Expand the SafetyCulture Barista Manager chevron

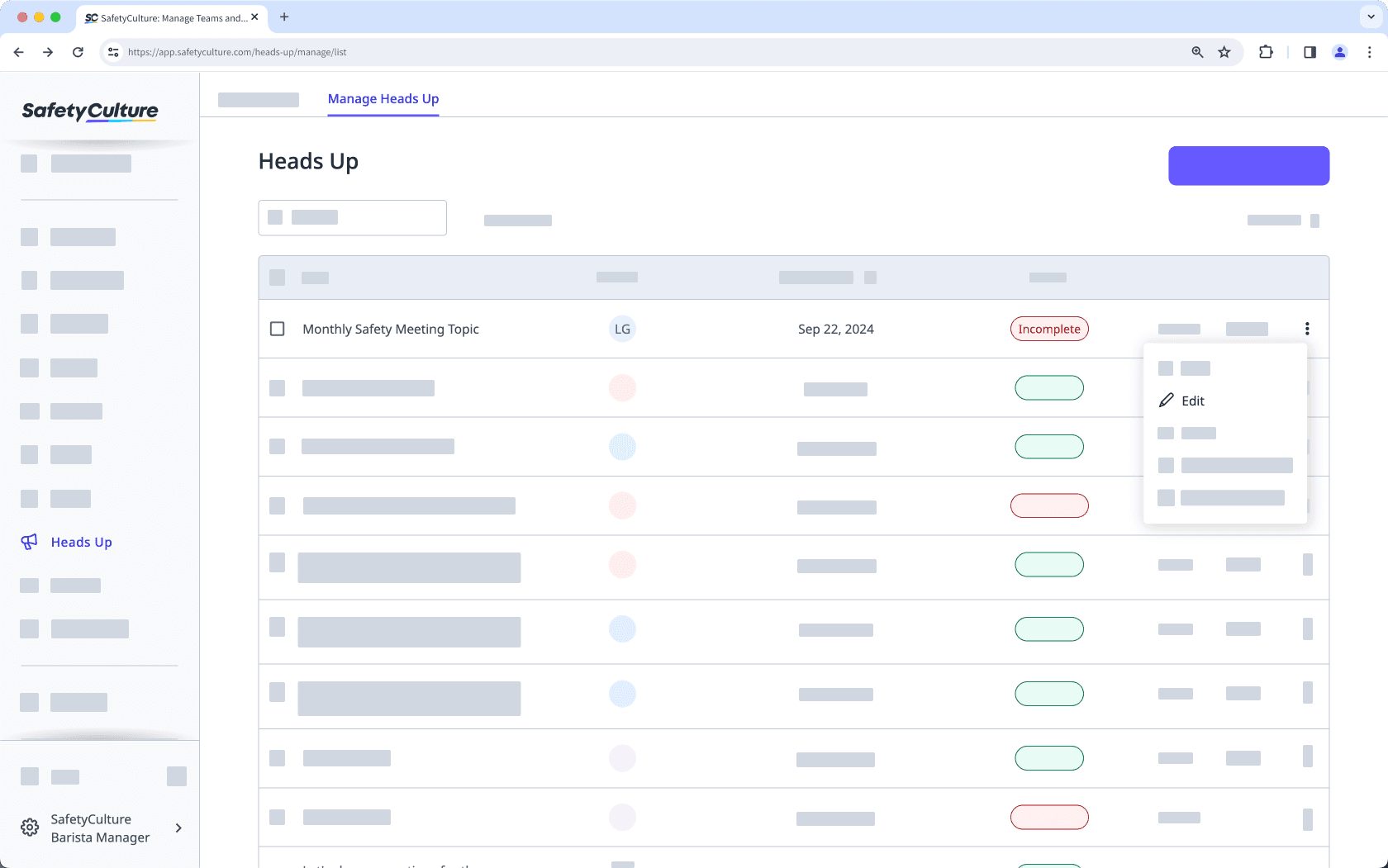(178, 828)
